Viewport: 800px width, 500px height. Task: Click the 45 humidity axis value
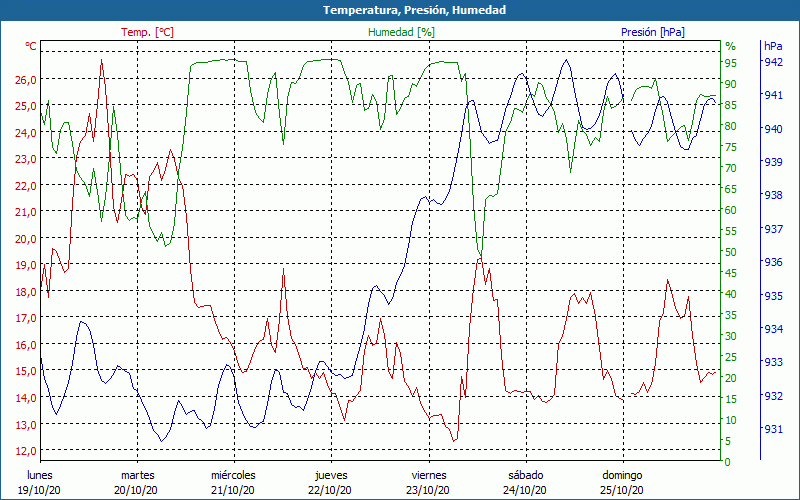[x=731, y=273]
